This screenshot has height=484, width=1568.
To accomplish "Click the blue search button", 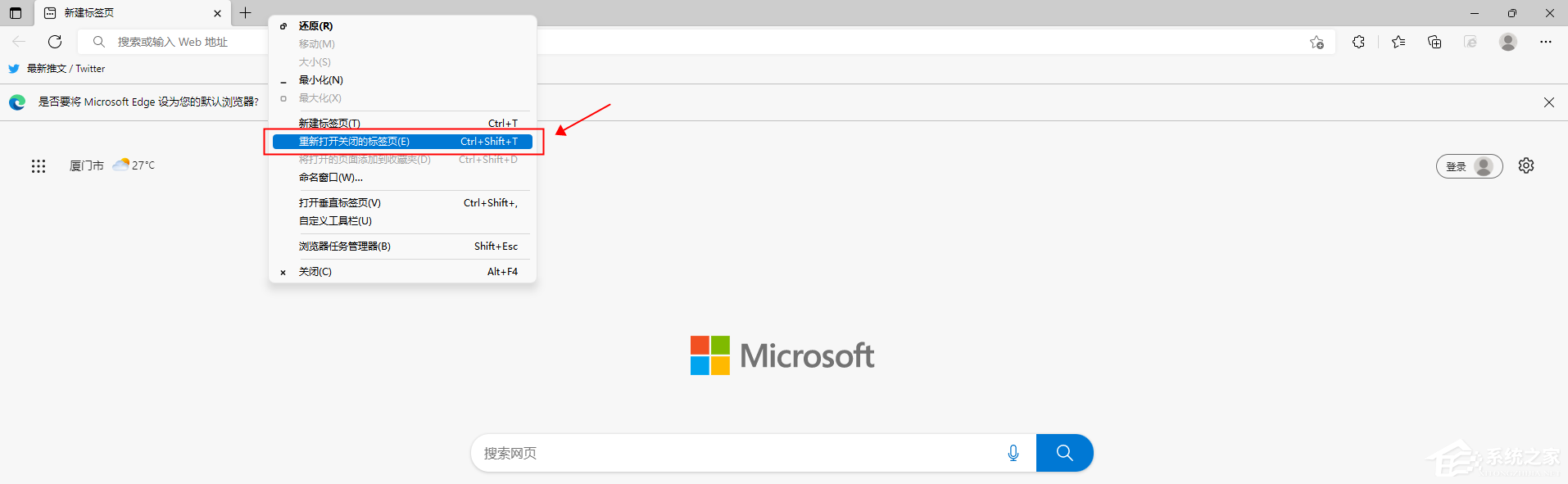I will [1064, 453].
